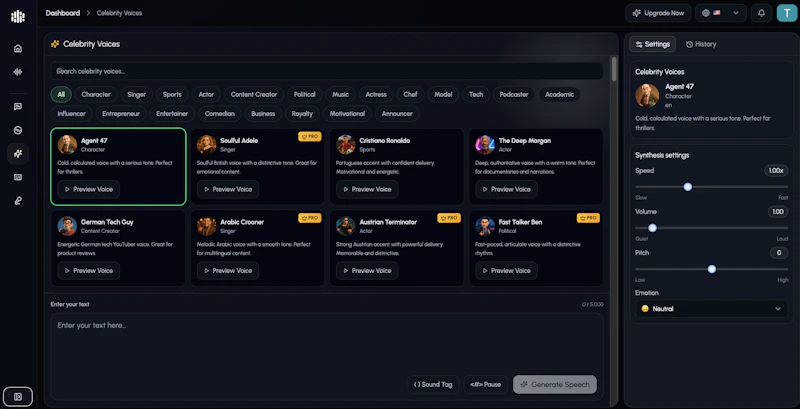800x409 pixels.
Task: Click the app logo in the sidebar
Action: click(x=18, y=16)
